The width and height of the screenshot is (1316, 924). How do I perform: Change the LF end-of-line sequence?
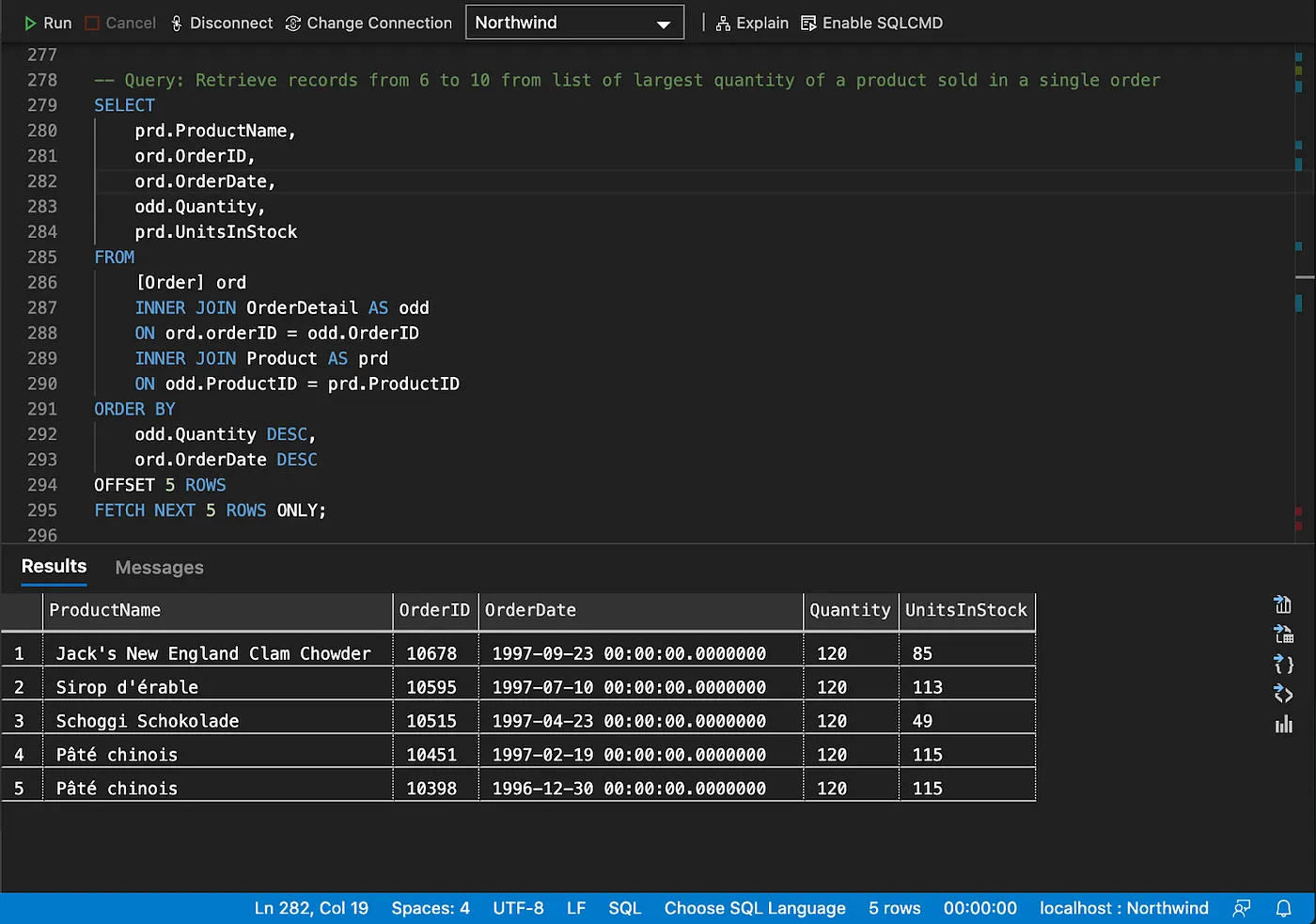click(x=576, y=908)
